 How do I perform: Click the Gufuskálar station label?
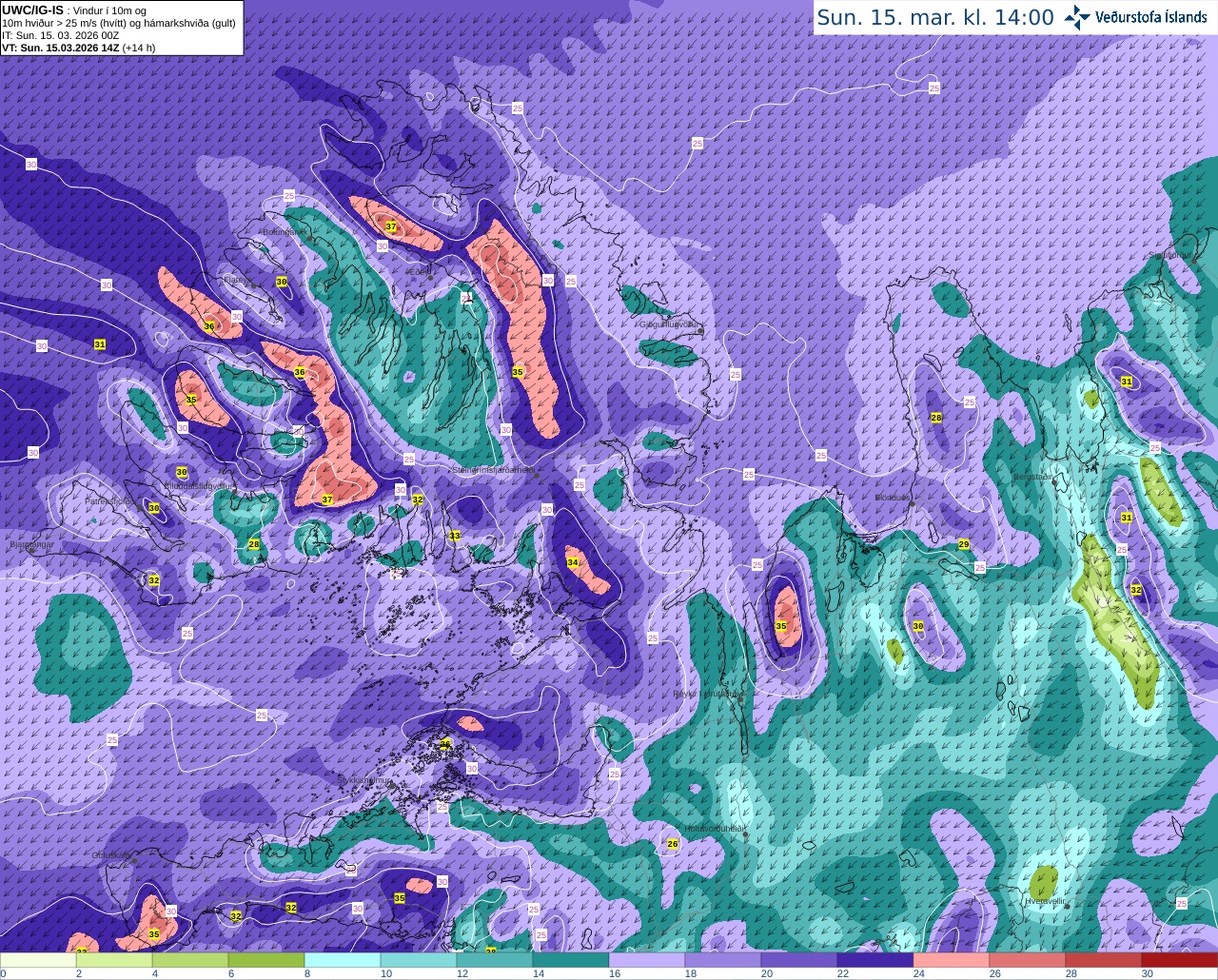(x=110, y=855)
